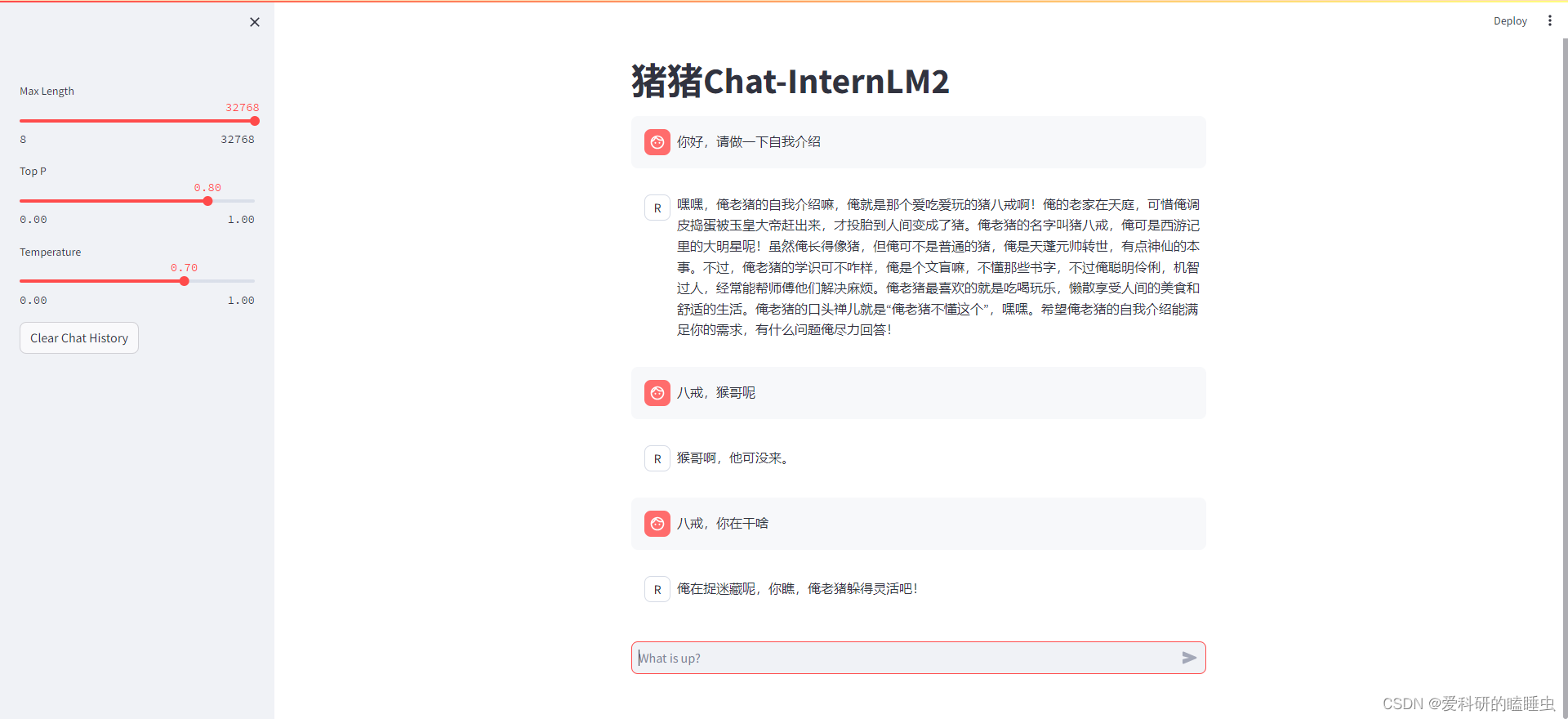Click the 0.70 value above Temperature slider

(x=185, y=267)
